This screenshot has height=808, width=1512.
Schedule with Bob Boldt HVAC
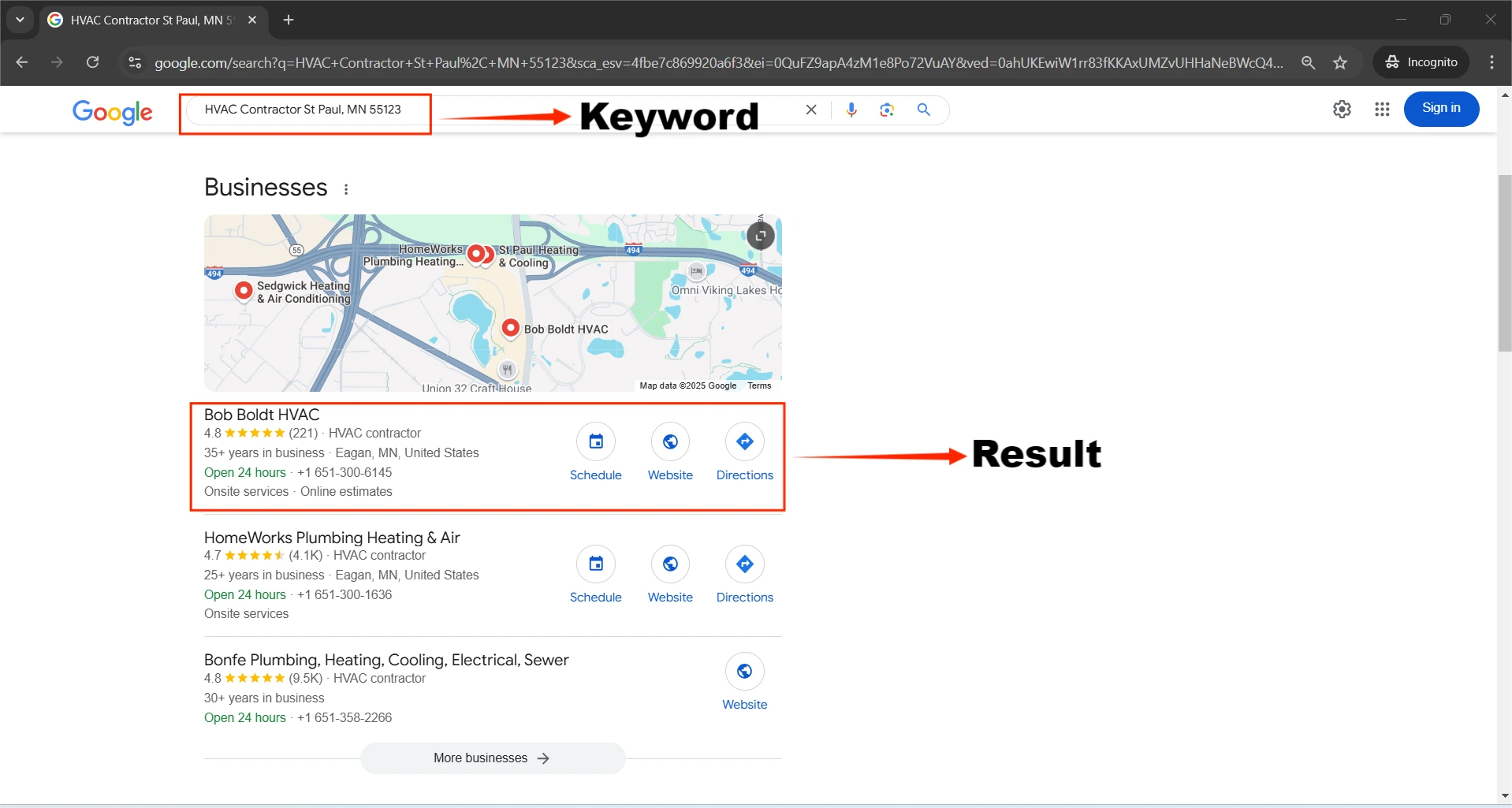pyautogui.click(x=596, y=453)
